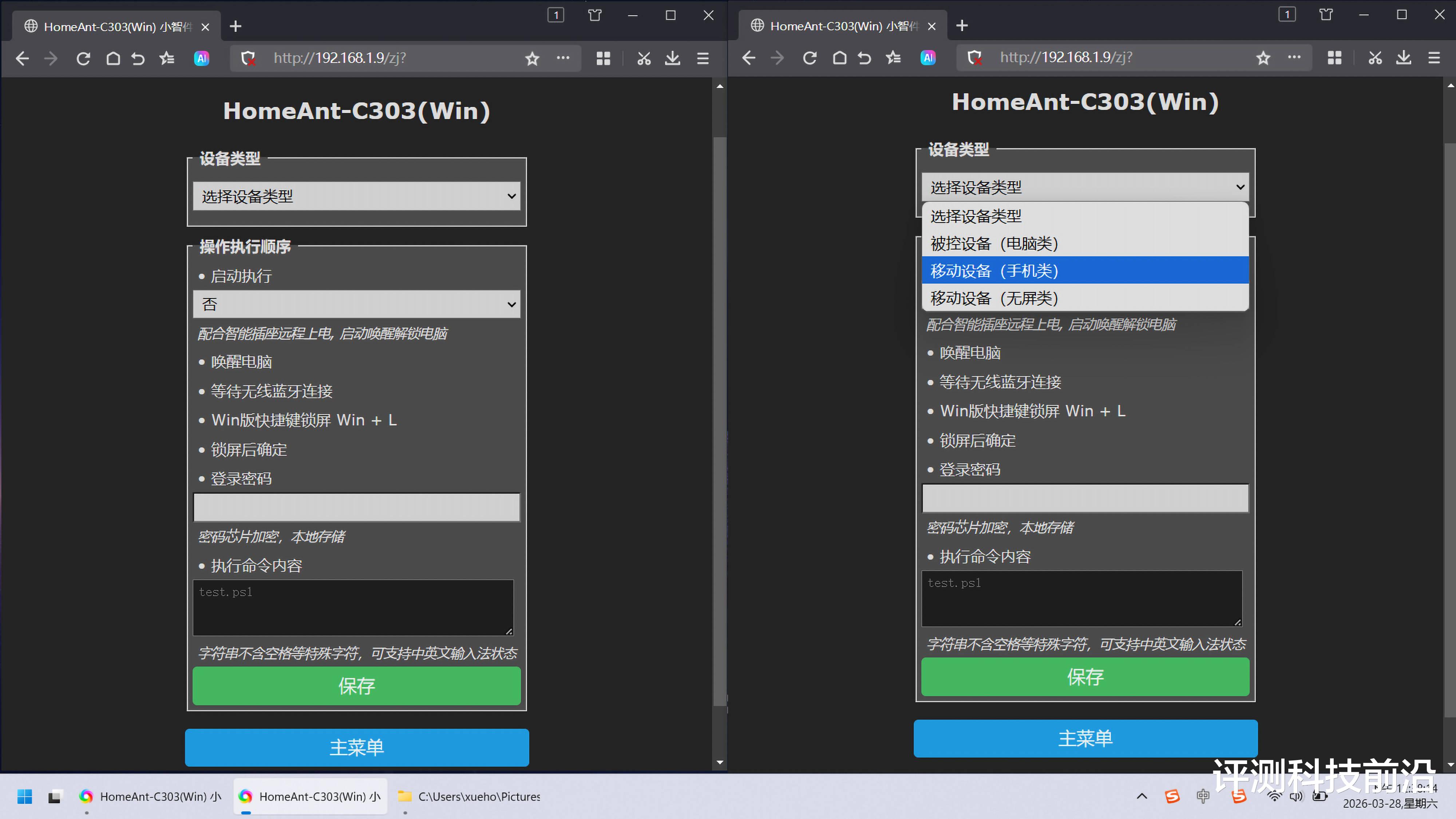Bookmark page with star in right address bar
1456x819 pixels.
pos(1263,58)
